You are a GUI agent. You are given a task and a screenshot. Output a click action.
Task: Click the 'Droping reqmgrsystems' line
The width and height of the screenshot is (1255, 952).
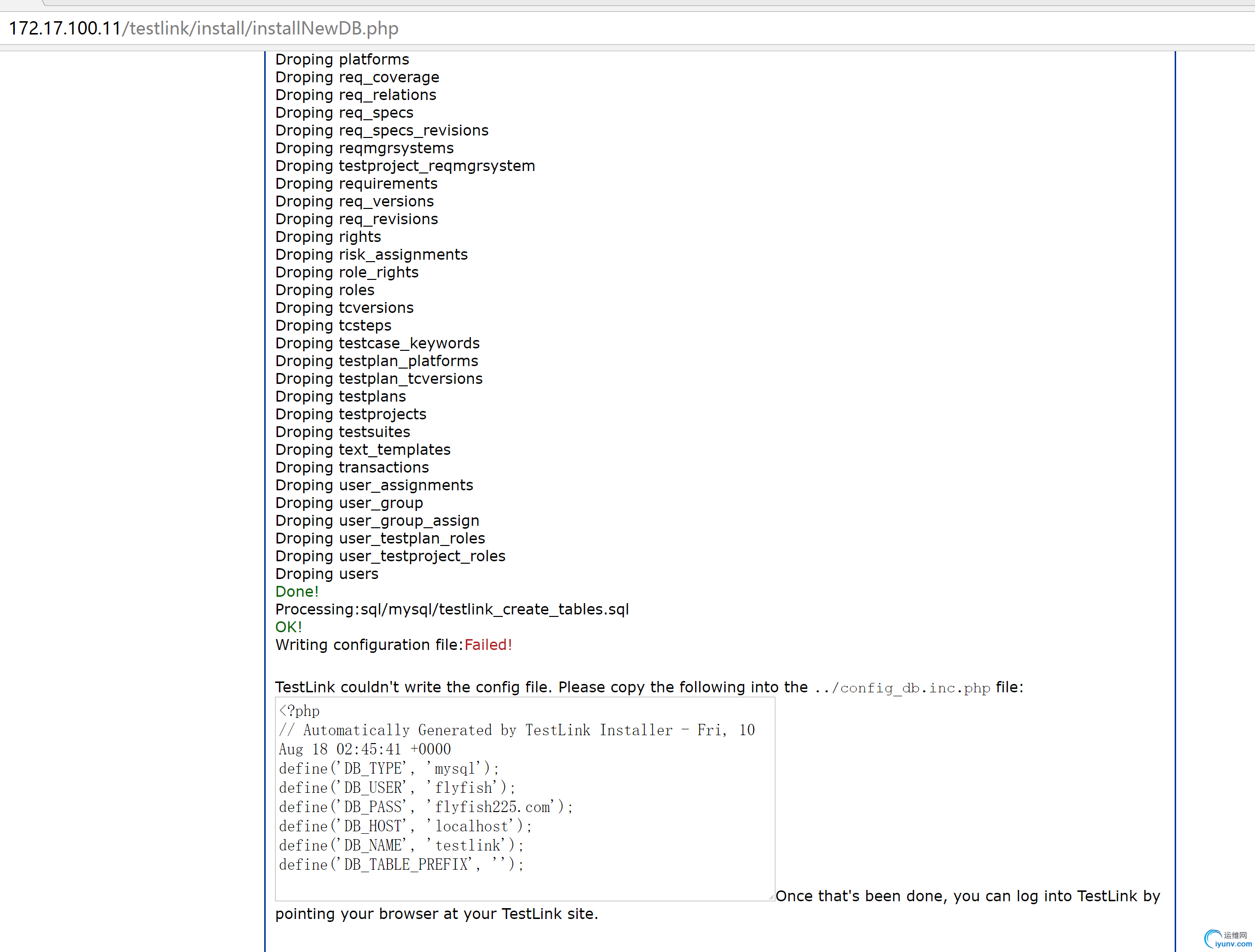coord(364,148)
